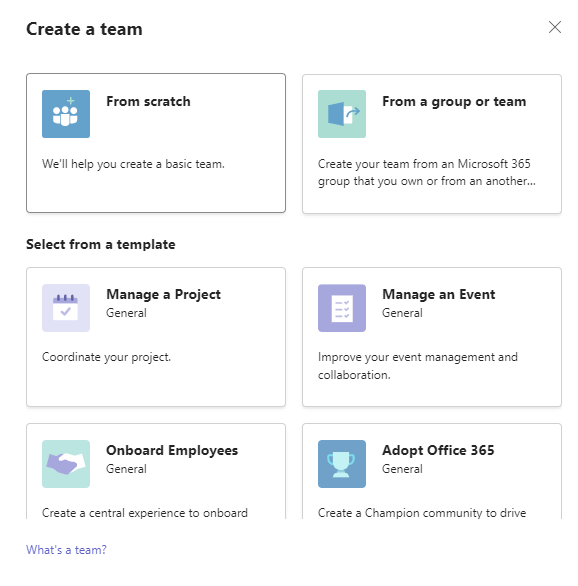Viewport: 578px width, 586px height.
Task: Click the Manage an Event checklist icon
Action: (341, 308)
